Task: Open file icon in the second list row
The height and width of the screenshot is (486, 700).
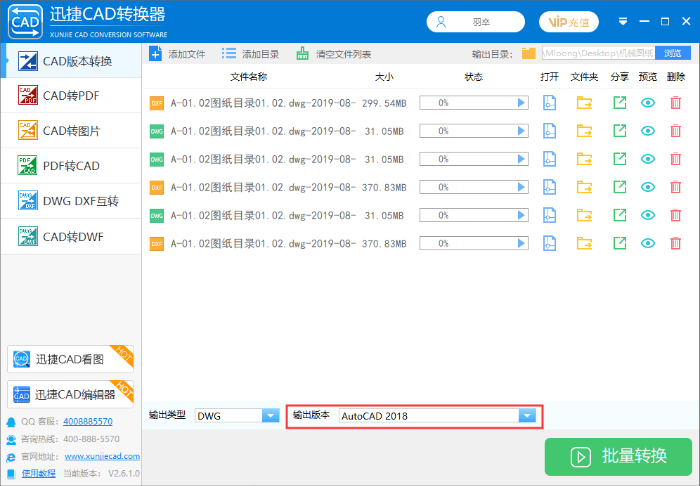Action: [549, 131]
